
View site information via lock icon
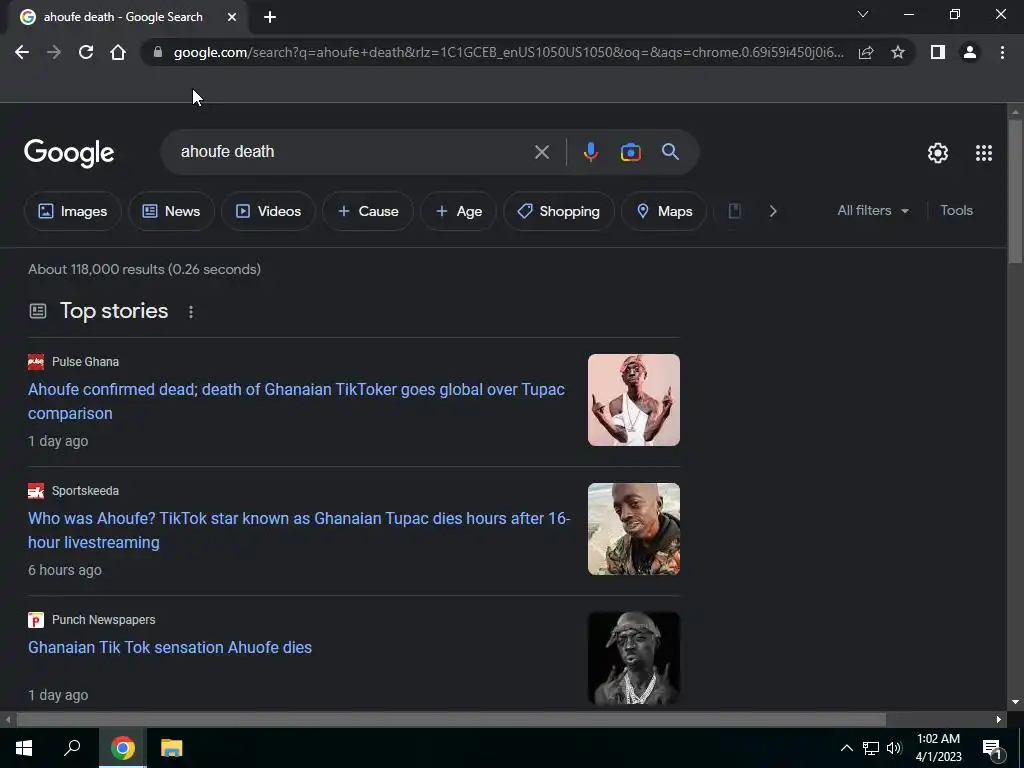[x=157, y=52]
